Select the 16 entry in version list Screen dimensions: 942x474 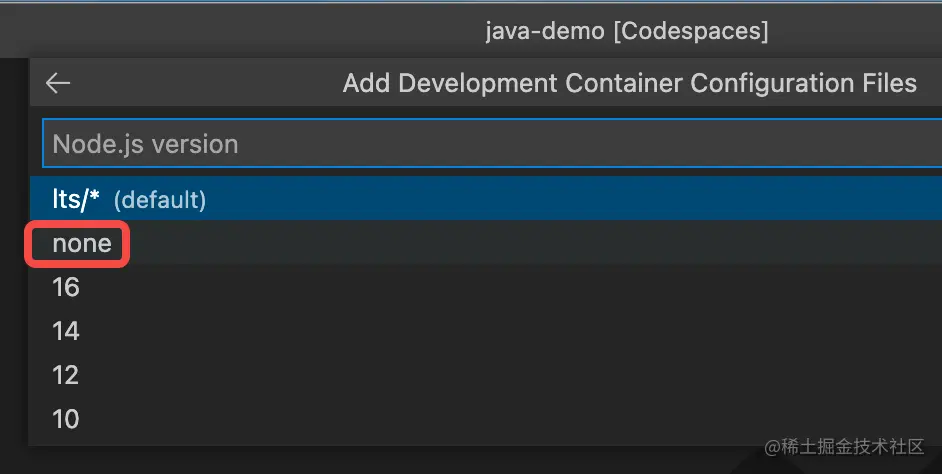(x=486, y=287)
